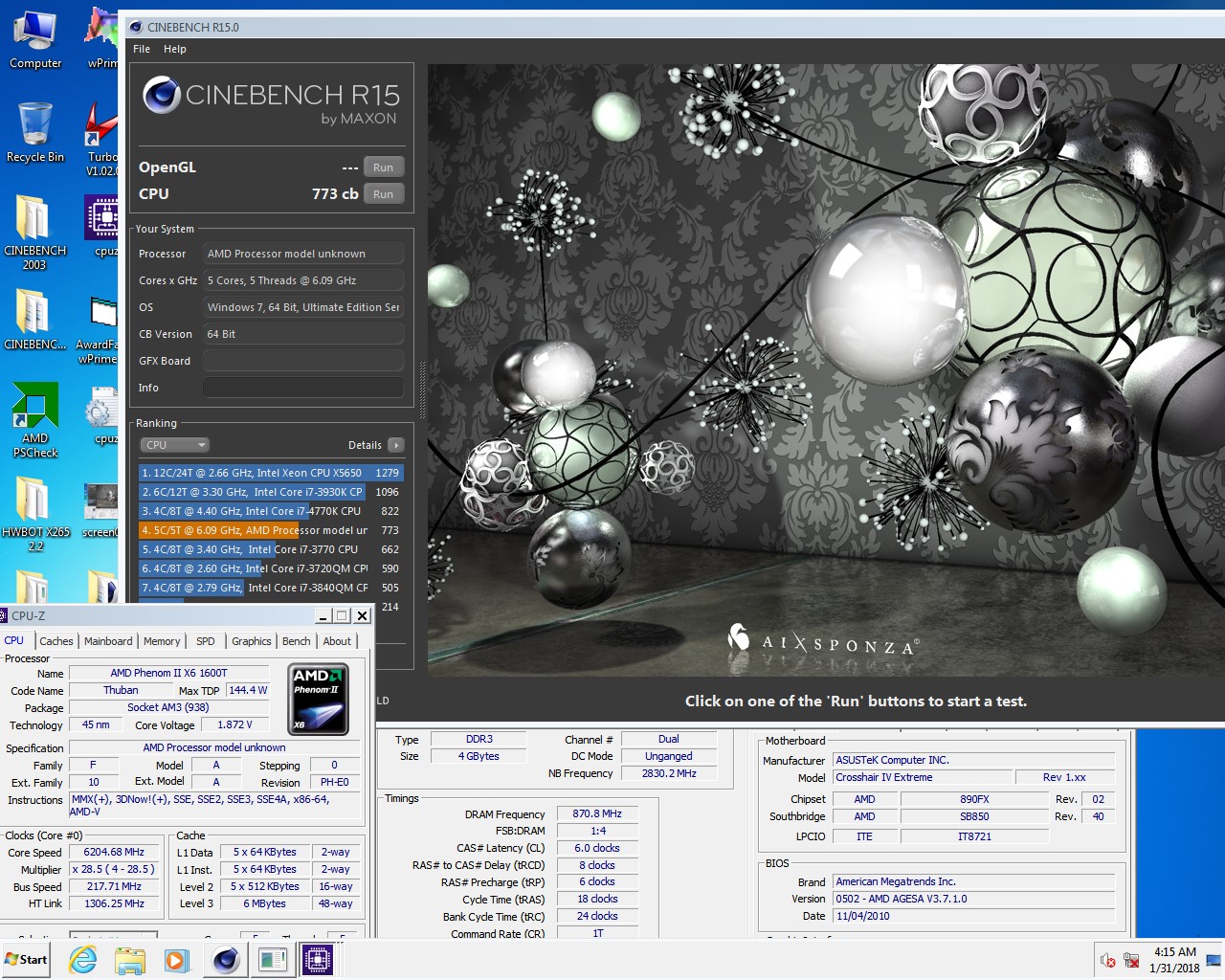Click the CPU name AMD Phenom II X6 1600T
The height and width of the screenshot is (980, 1225).
pyautogui.click(x=169, y=673)
